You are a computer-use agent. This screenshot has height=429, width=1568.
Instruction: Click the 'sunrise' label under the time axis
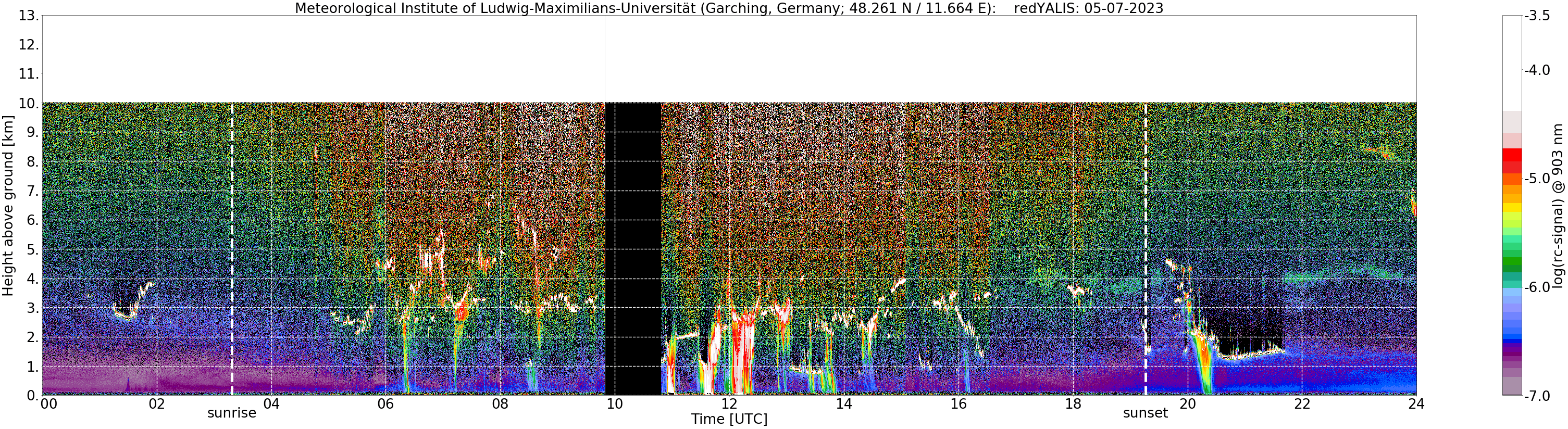[231, 413]
